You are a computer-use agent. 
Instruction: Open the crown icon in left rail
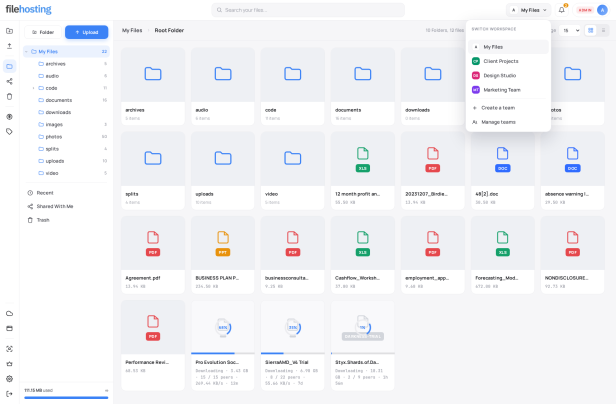tap(9, 364)
